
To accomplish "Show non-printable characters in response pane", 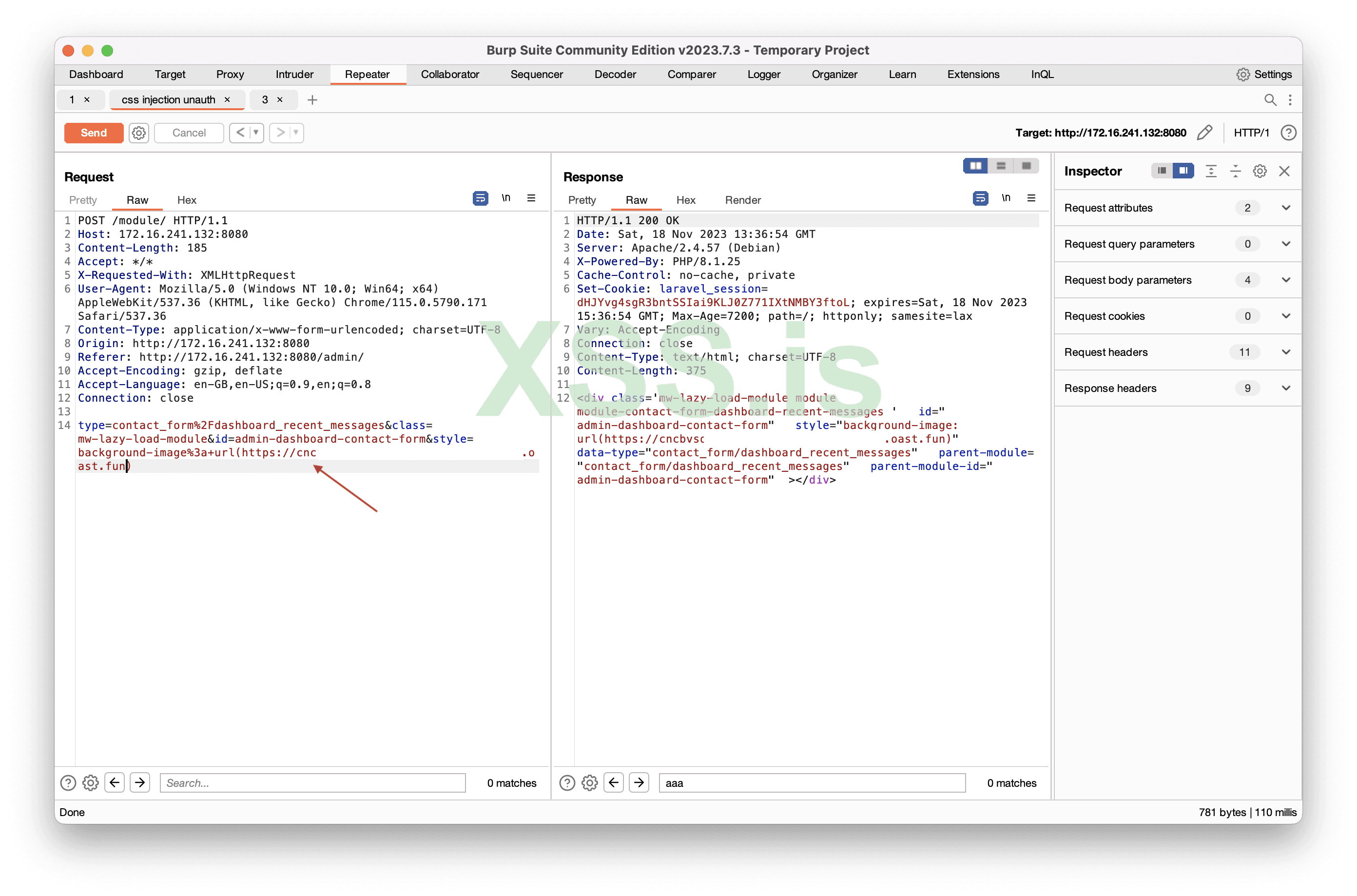I will click(x=1006, y=198).
